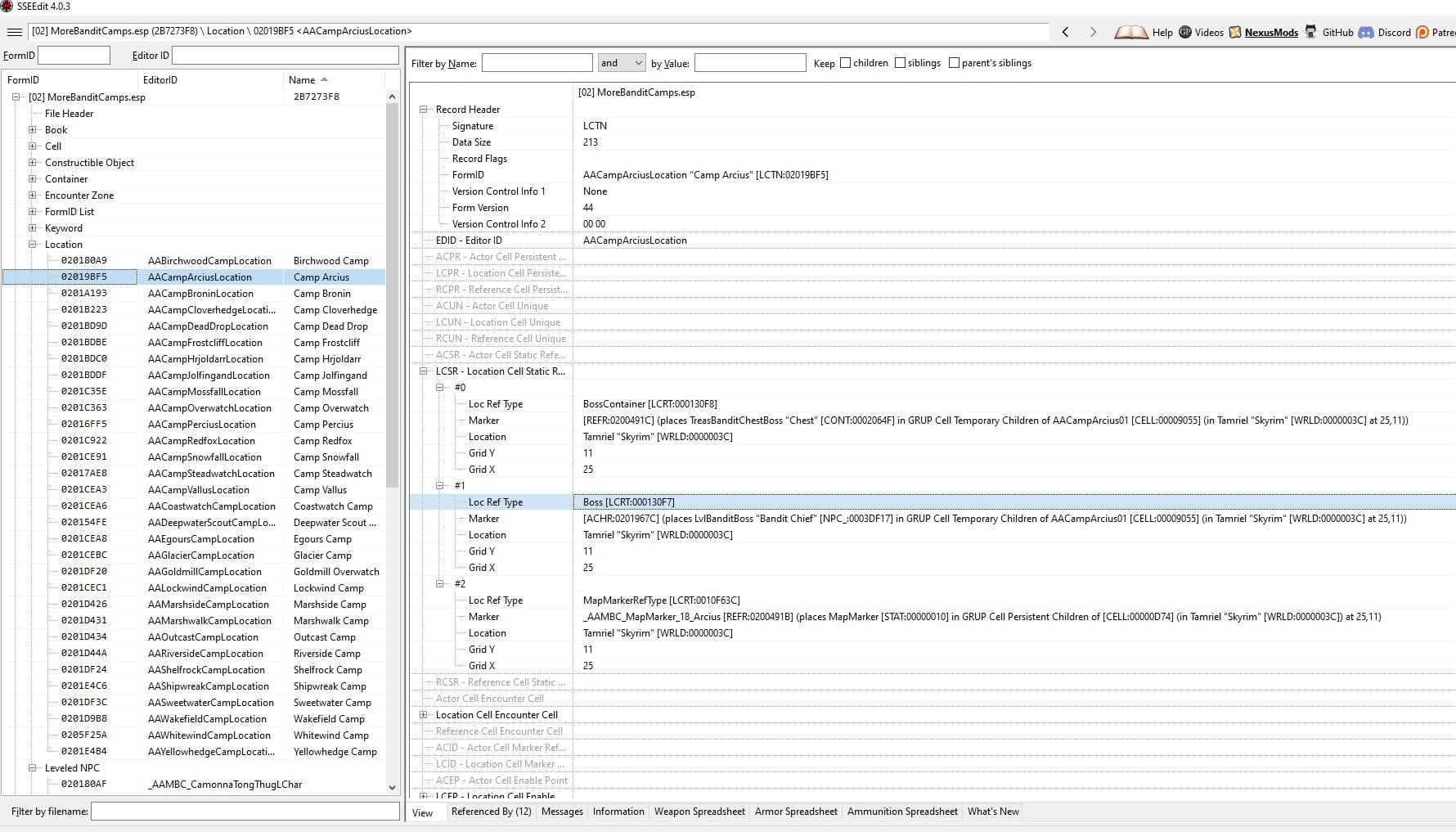Collapse LCSR entry #1
Screen dimensions: 1456x832
[x=439, y=485]
